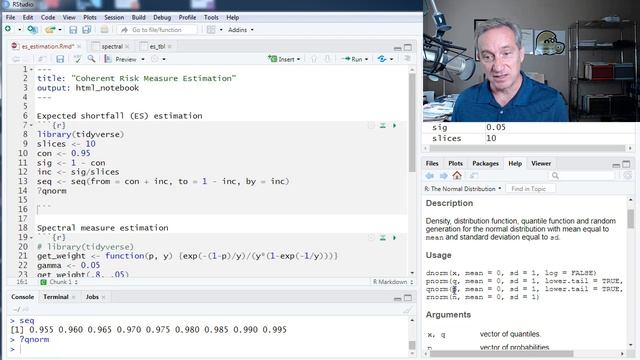Viewport: 640px width, 360px height.
Task: Run all chunks above at line 7
Action: pyautogui.click(x=383, y=125)
